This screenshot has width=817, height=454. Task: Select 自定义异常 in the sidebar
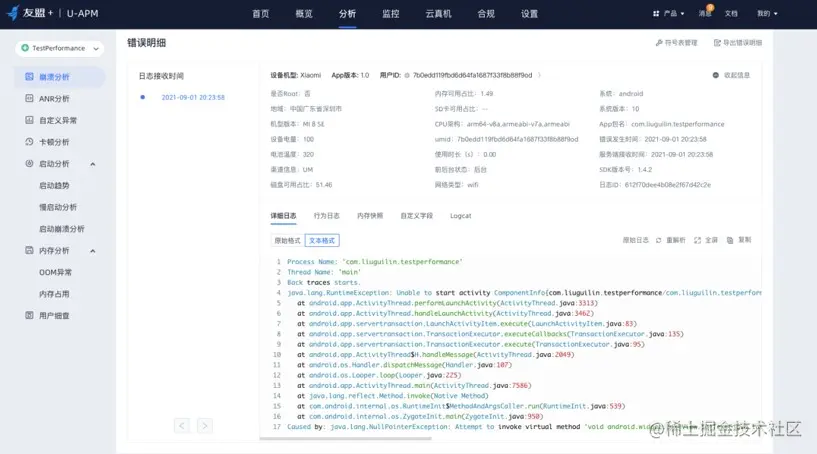point(59,120)
